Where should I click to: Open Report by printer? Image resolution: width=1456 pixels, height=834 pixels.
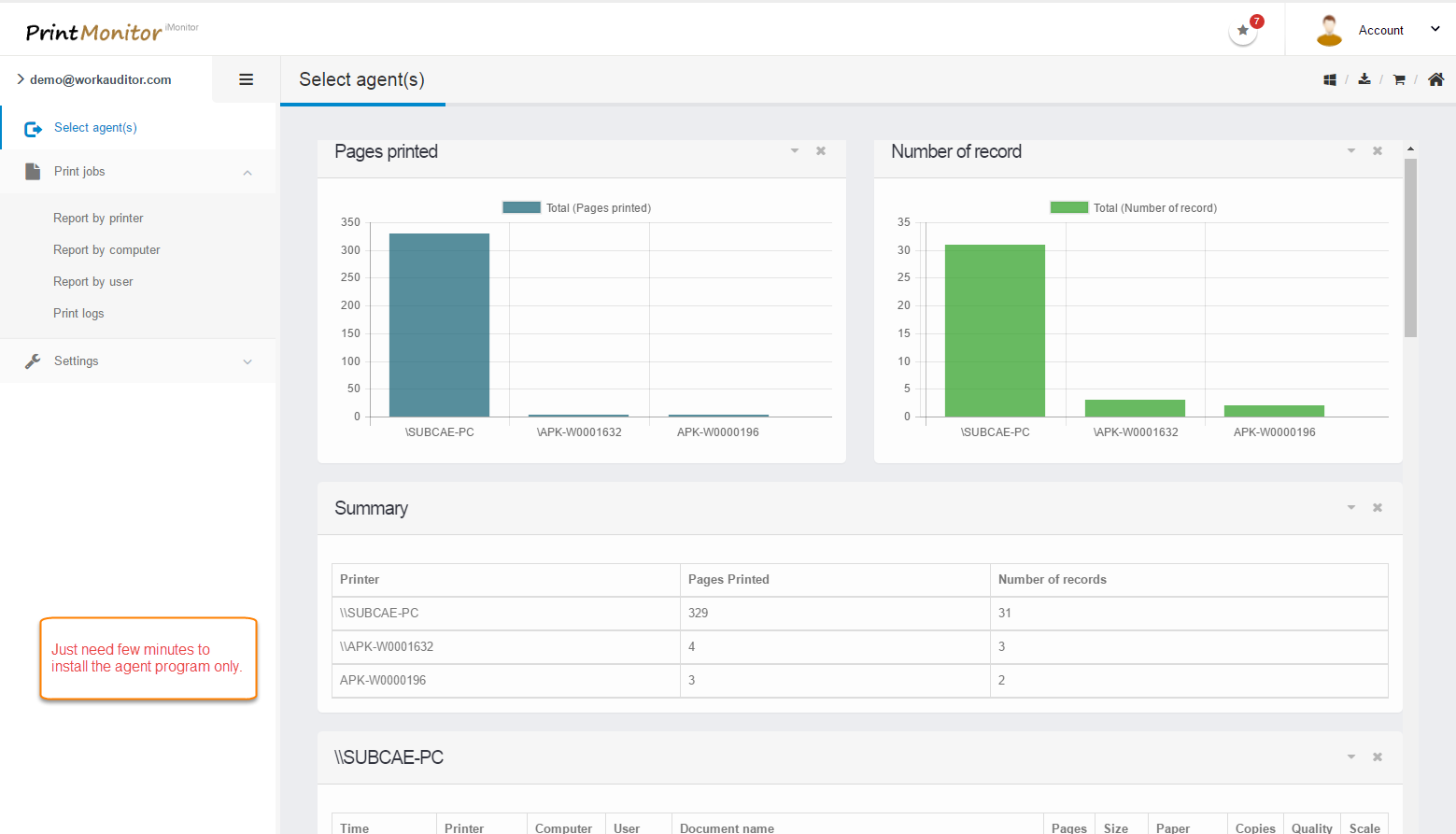click(98, 219)
